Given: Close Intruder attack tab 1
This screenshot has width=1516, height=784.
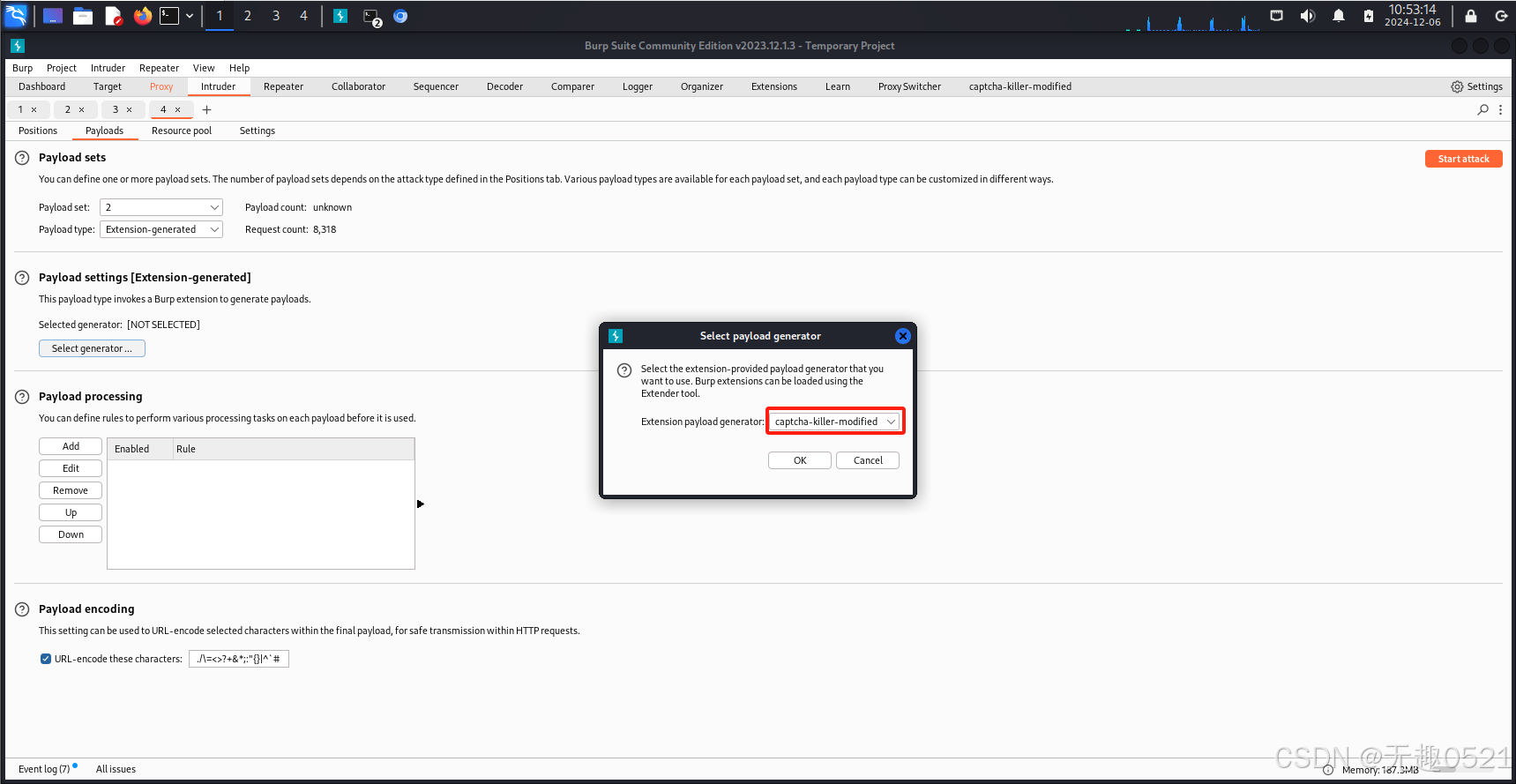Looking at the screenshot, I should (34, 110).
